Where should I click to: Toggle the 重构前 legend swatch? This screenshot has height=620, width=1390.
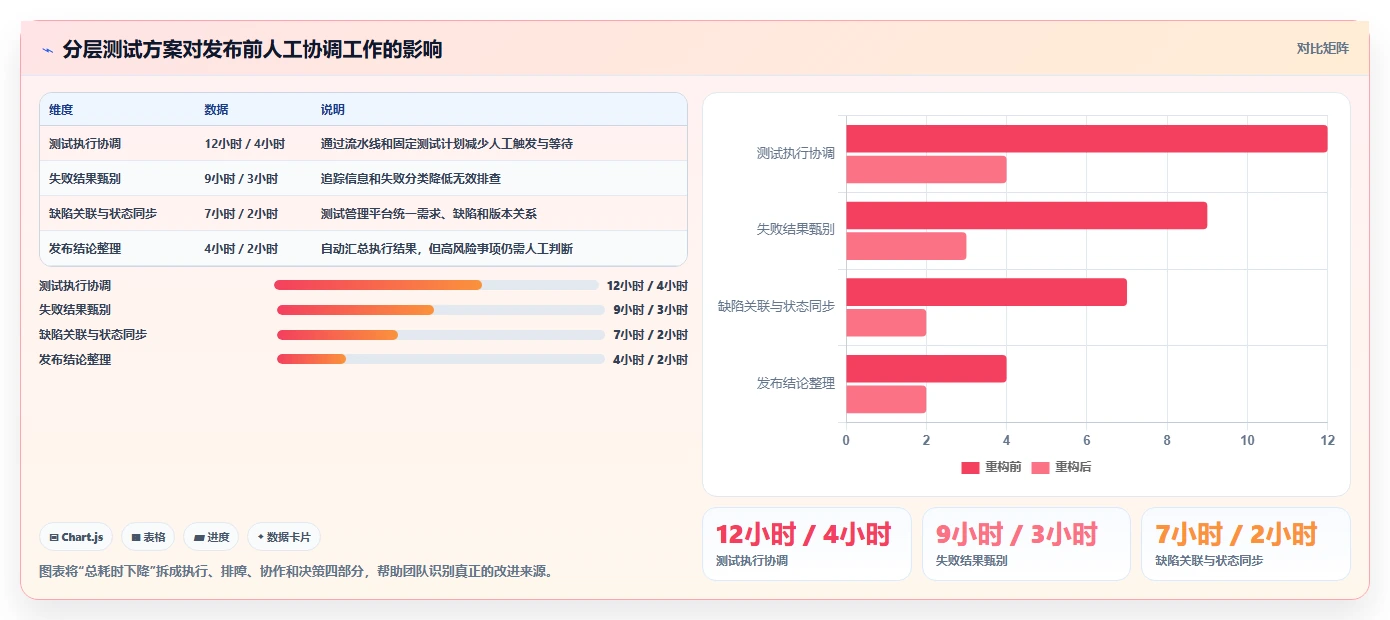pos(970,467)
